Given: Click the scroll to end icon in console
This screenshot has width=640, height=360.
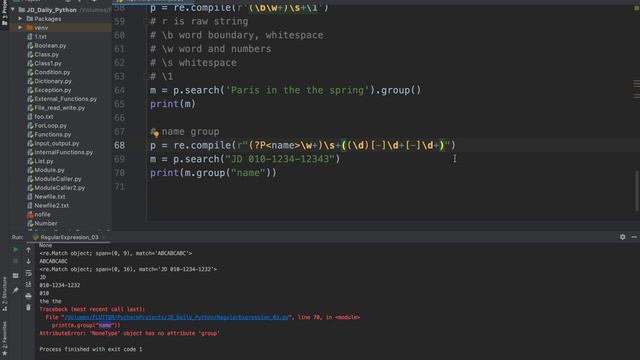Looking at the screenshot, I should point(29,284).
